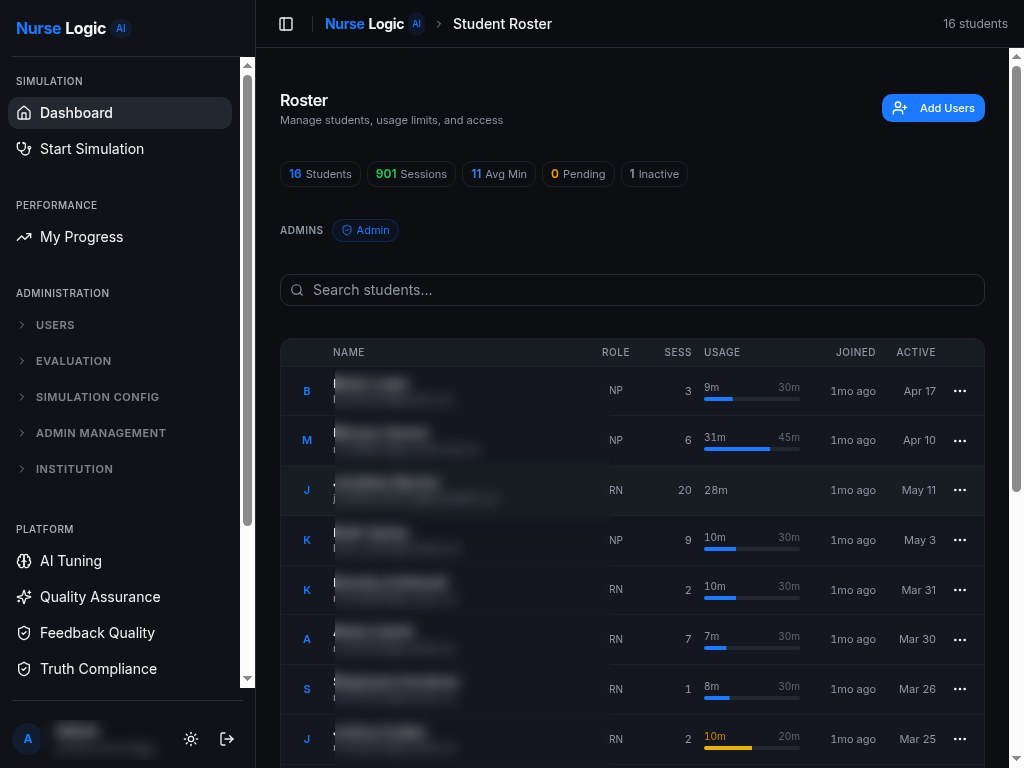
Task: Click the 31m of 45m usage bar
Action: point(752,449)
